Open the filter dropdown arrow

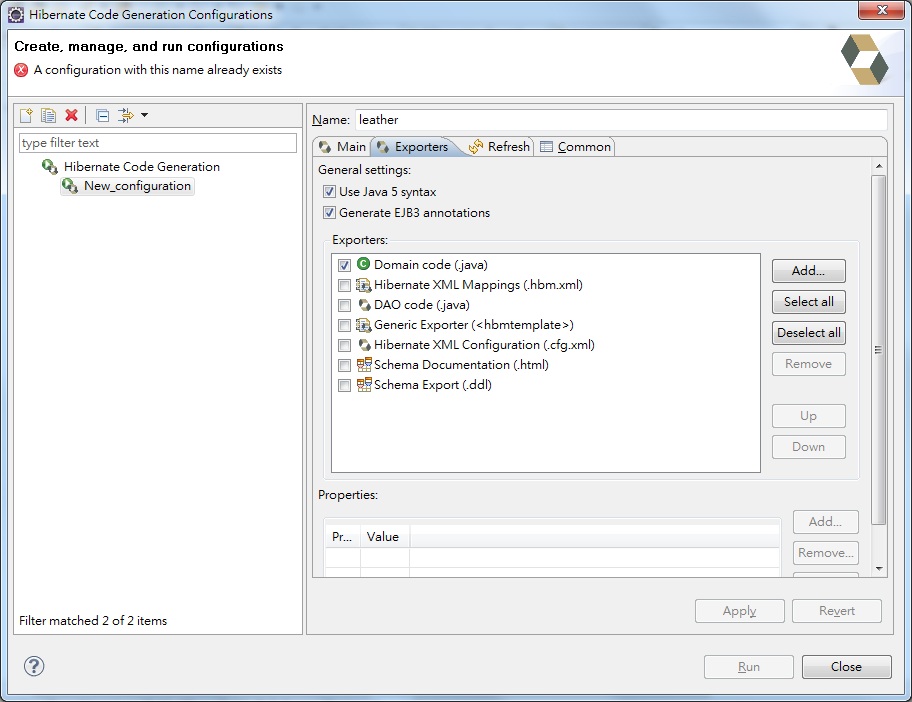[x=144, y=115]
